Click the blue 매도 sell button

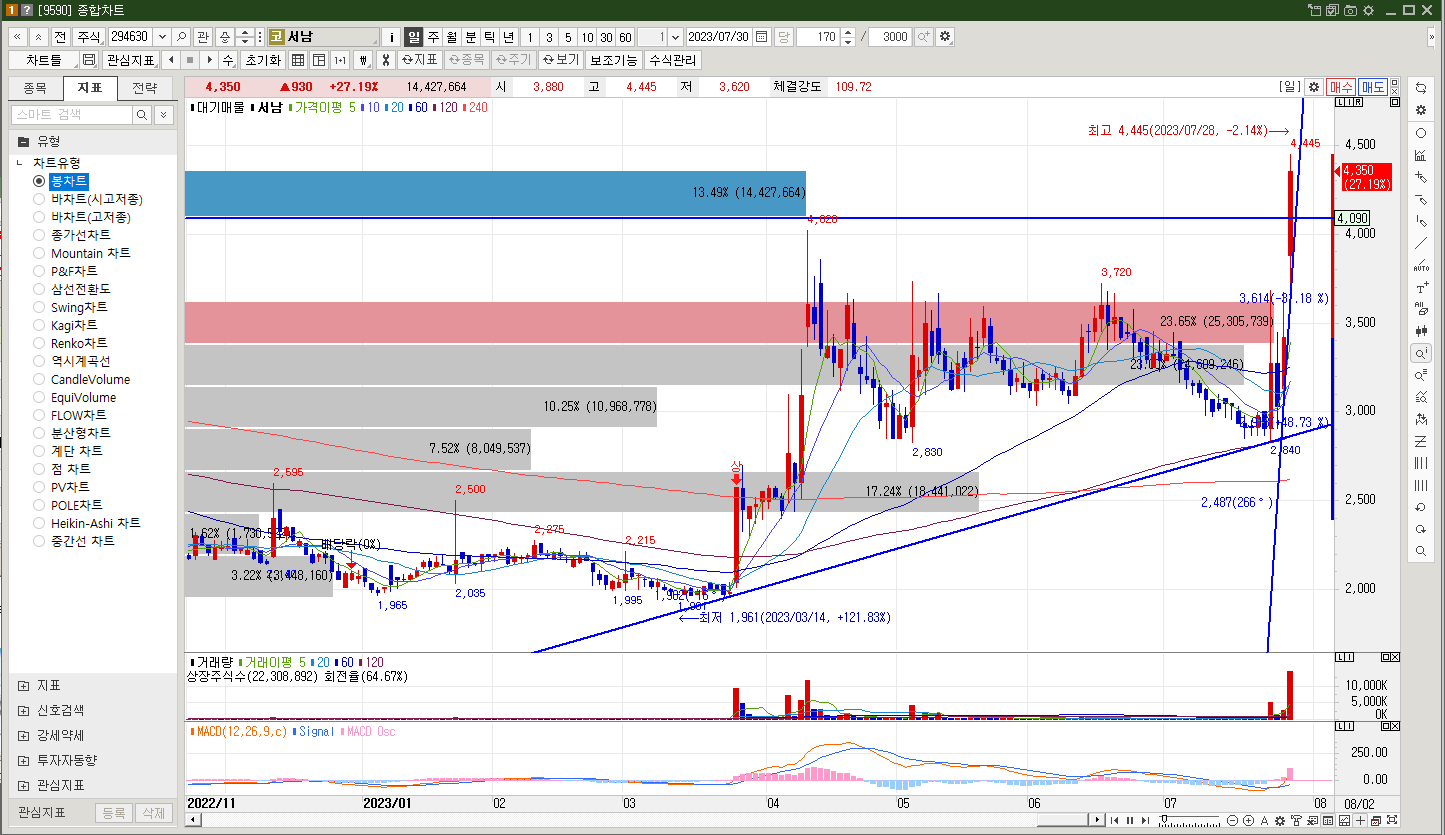(x=1373, y=87)
